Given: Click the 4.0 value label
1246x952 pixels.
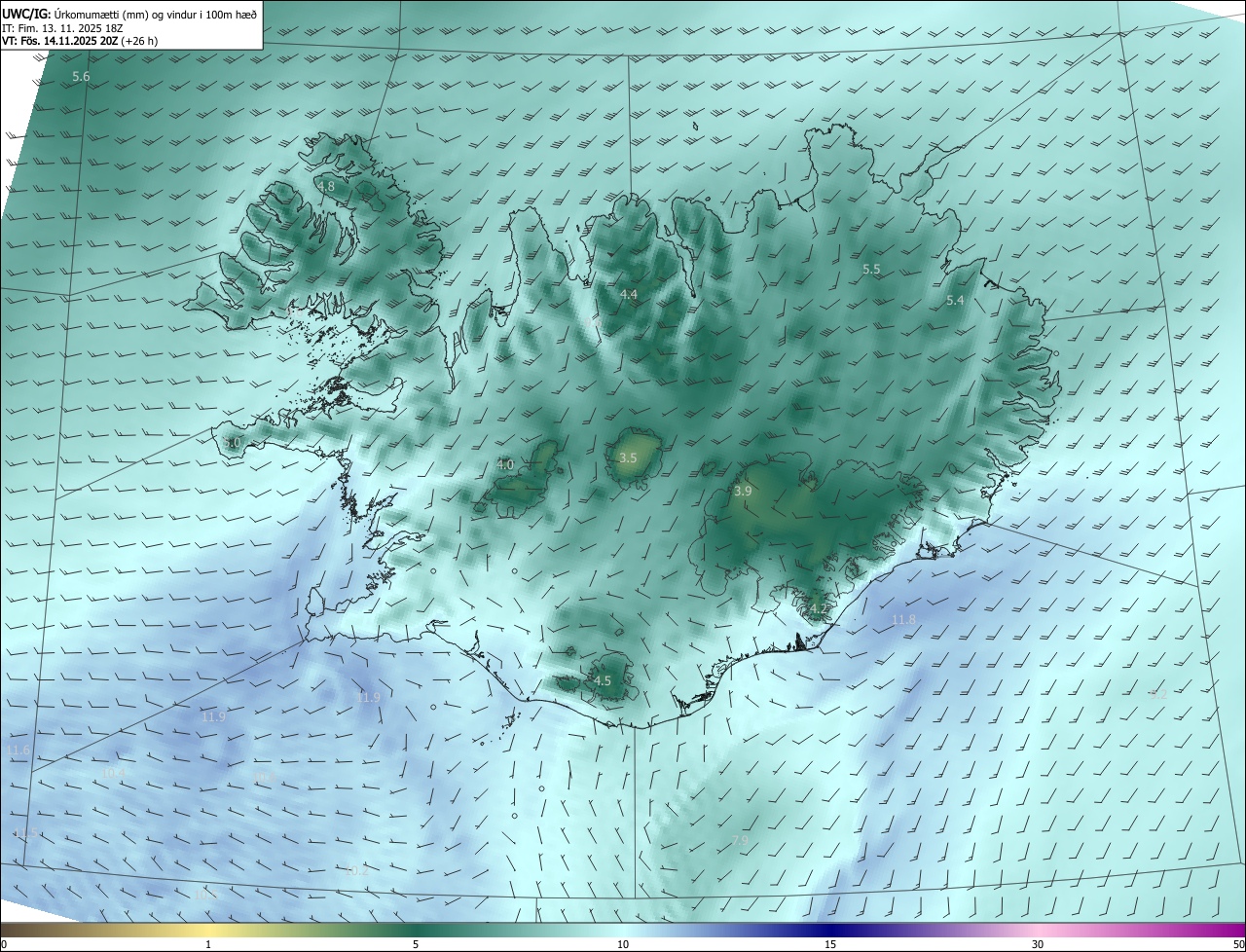Looking at the screenshot, I should point(505,465).
